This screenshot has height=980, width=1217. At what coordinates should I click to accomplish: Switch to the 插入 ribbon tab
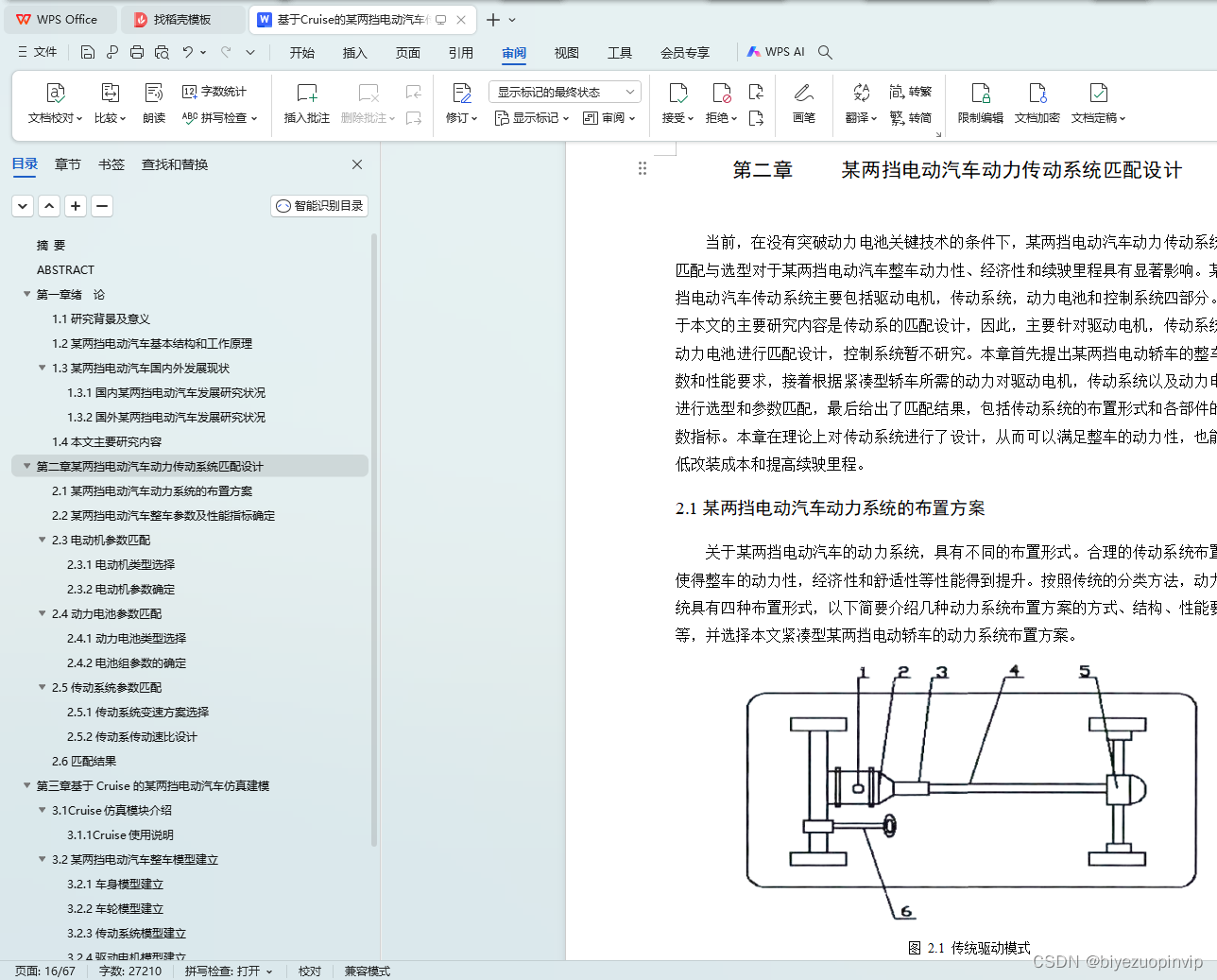[355, 53]
